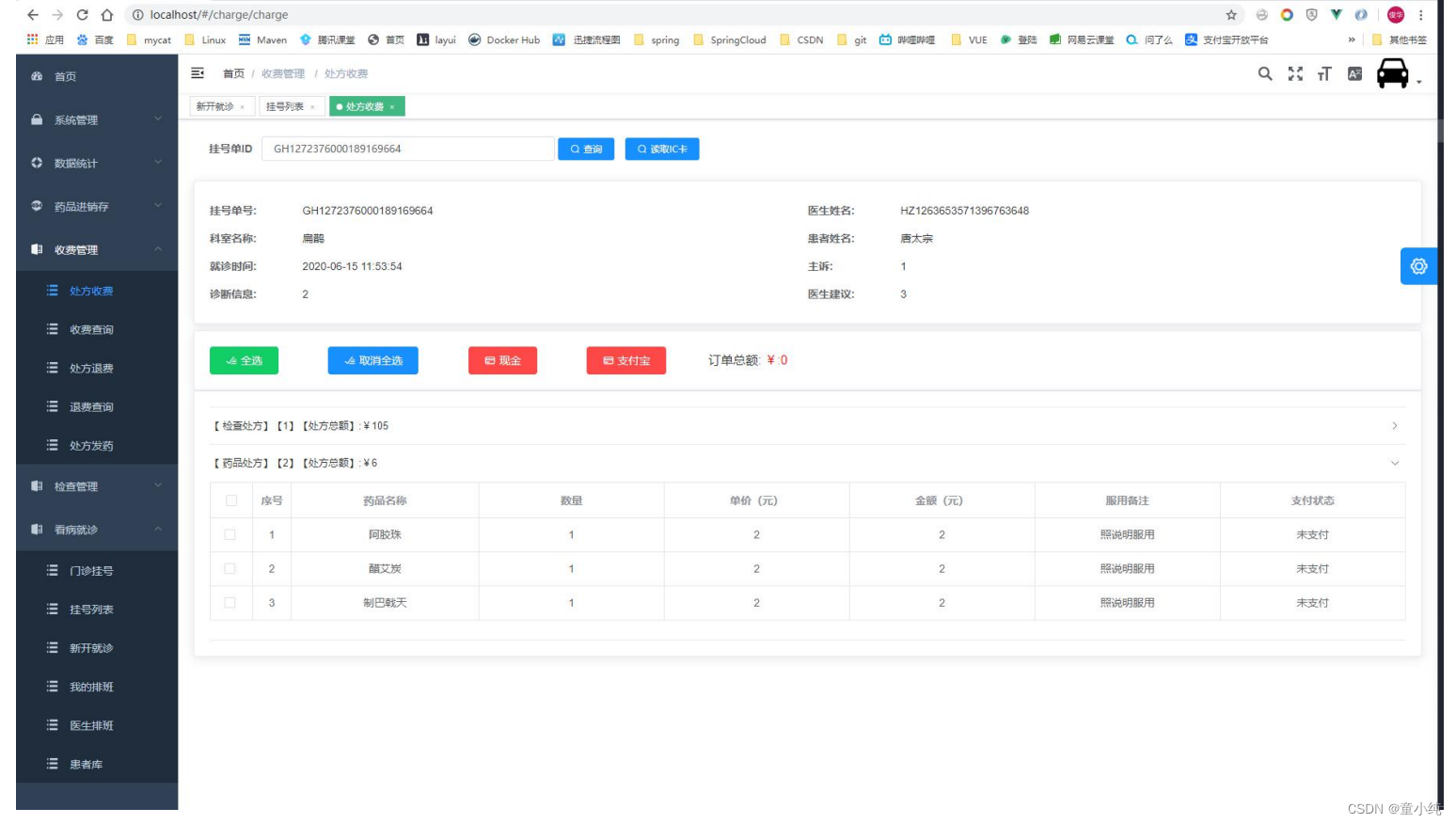Click the 取消全选 button
This screenshot has height=824, width=1456.
(x=372, y=360)
